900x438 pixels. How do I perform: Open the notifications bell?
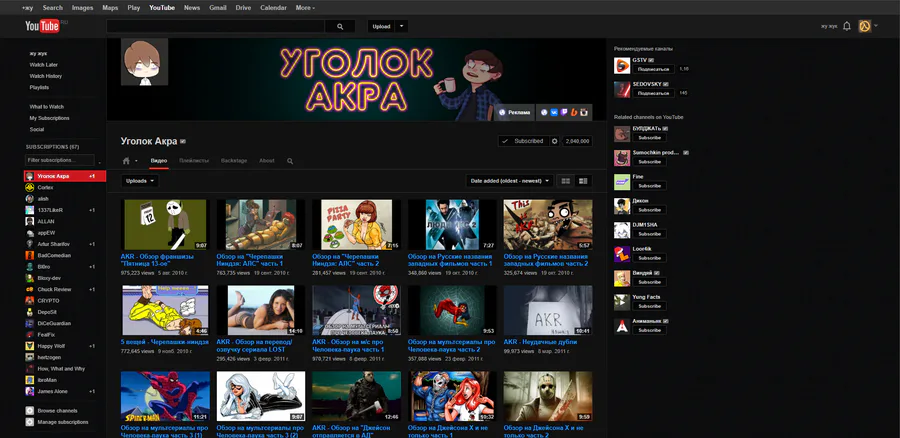[x=847, y=26]
